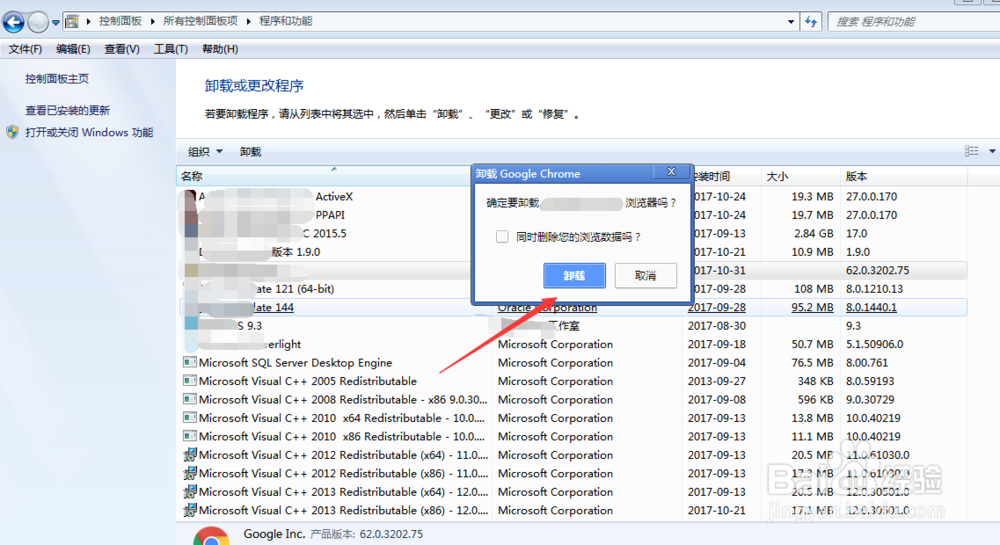The height and width of the screenshot is (545, 1000).
Task: Click the 348 KB size cell
Action: click(816, 381)
